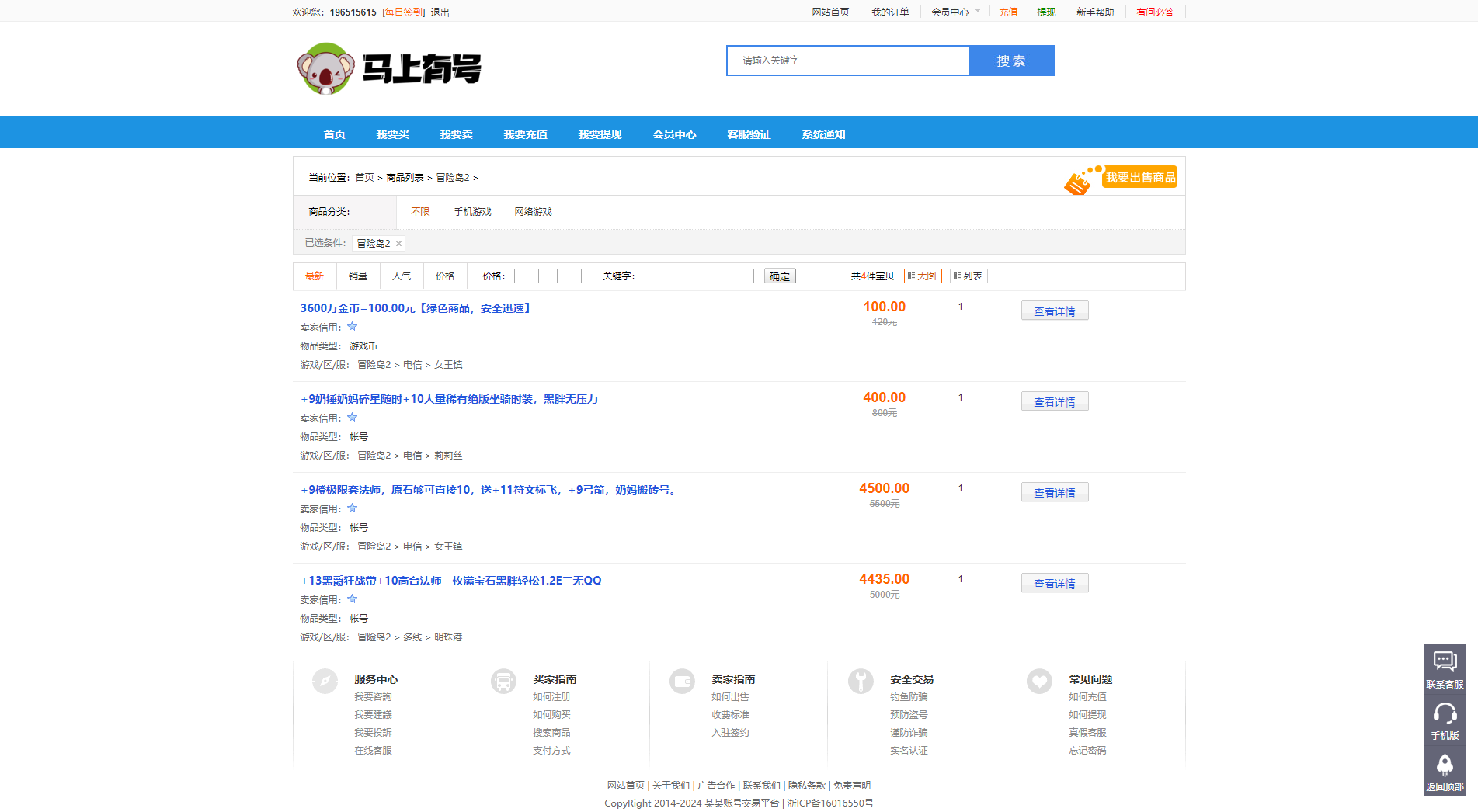Click the 常见问题 heart icon
Image resolution: width=1478 pixels, height=812 pixels.
tap(1039, 681)
